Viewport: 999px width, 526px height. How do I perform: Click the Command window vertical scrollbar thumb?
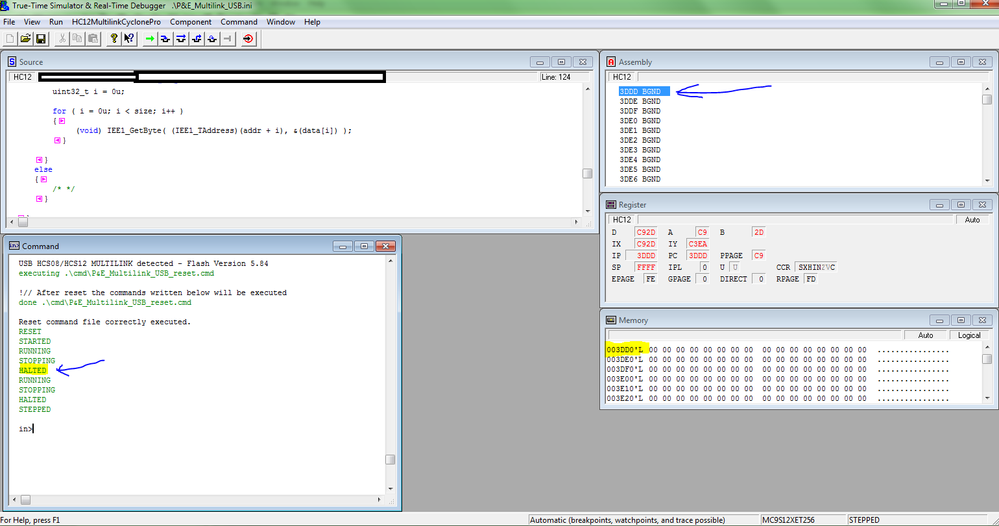[x=390, y=460]
